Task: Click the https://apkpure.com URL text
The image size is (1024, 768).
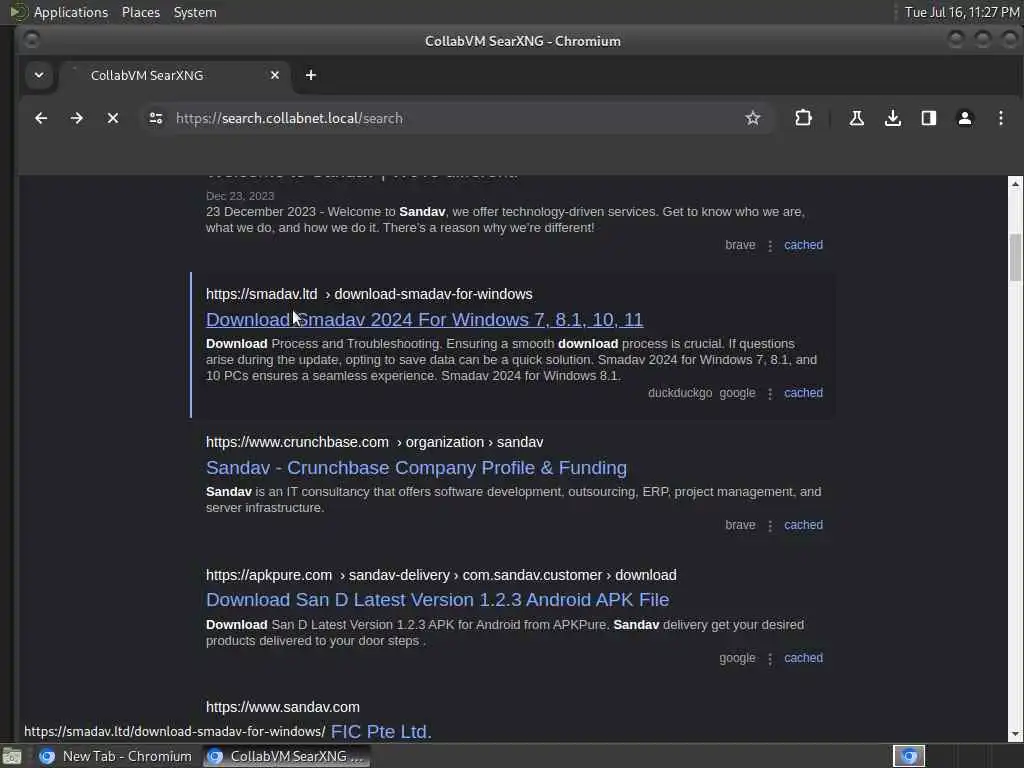Action: click(x=268, y=575)
